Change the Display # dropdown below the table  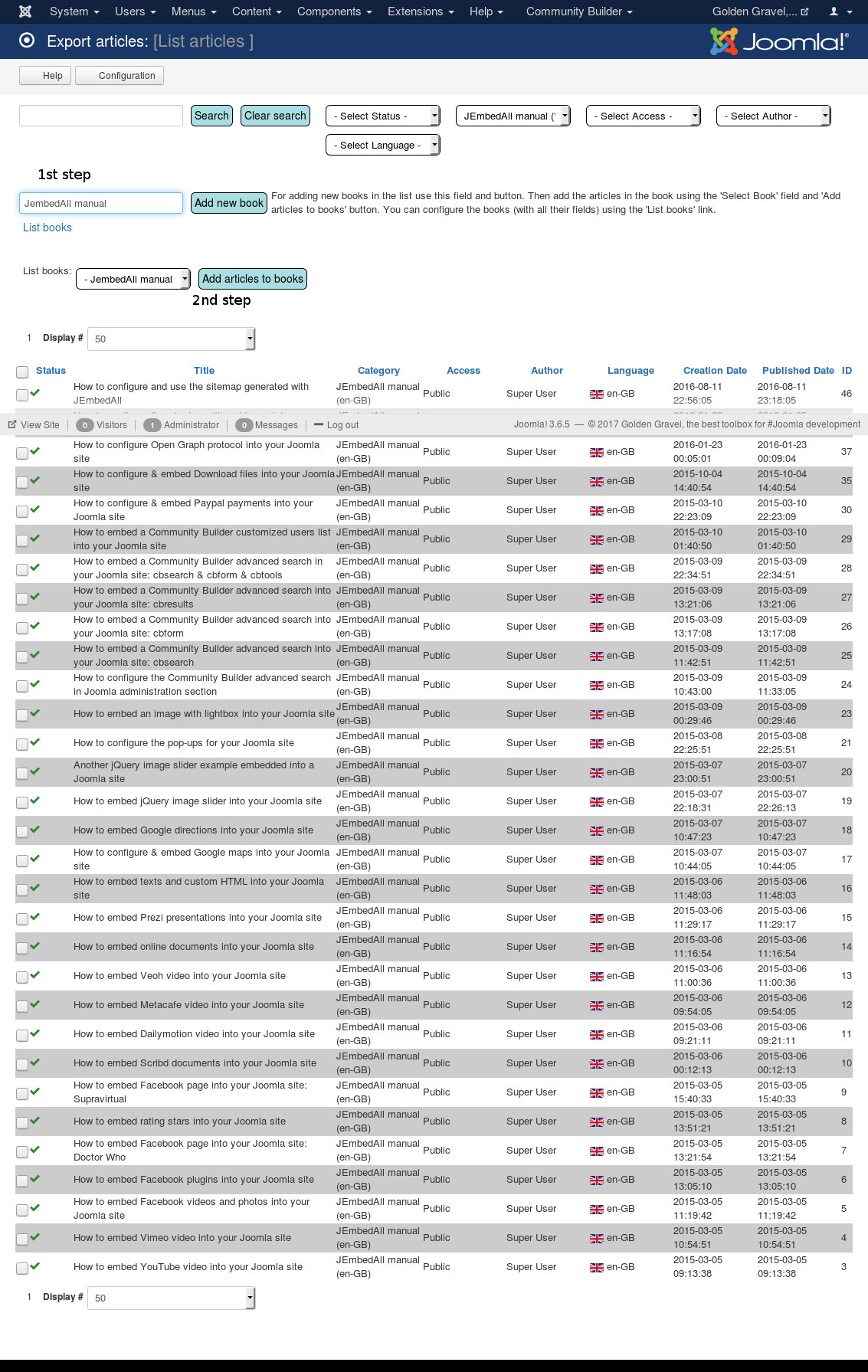click(x=172, y=1298)
